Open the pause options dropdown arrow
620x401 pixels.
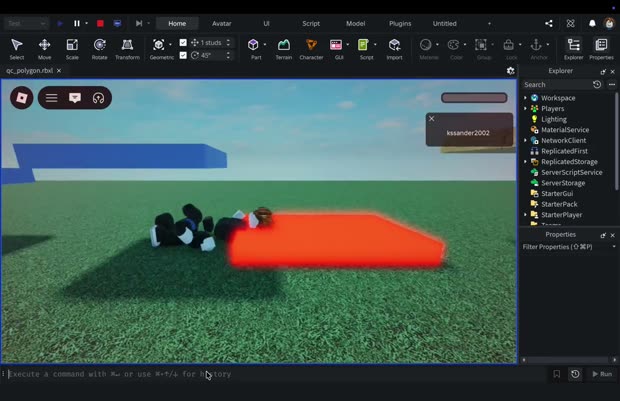coord(87,23)
